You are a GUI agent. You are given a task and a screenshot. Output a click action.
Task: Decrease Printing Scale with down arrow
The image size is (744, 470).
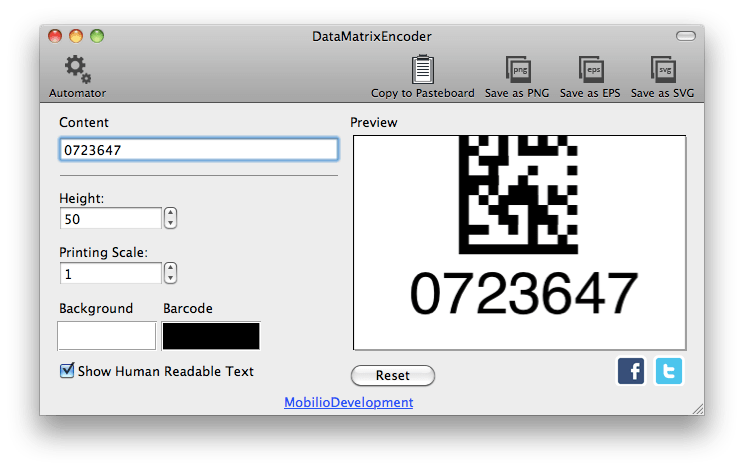click(x=170, y=278)
